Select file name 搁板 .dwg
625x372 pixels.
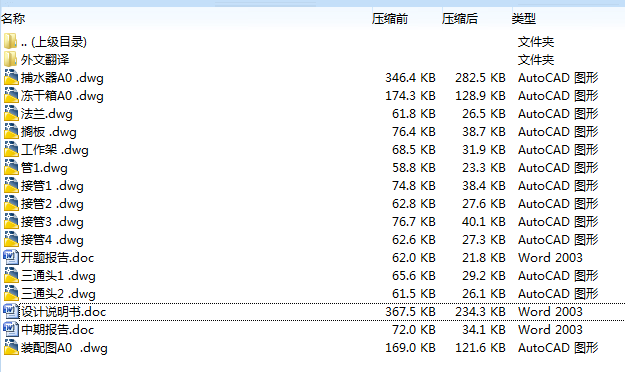pyautogui.click(x=49, y=132)
